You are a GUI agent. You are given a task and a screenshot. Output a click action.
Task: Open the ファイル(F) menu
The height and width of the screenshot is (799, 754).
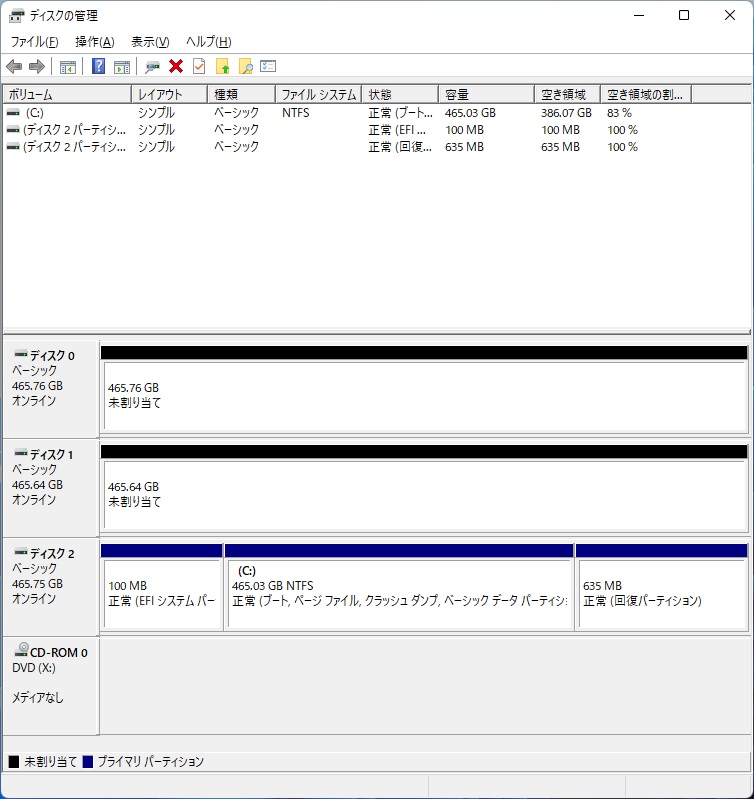click(34, 42)
